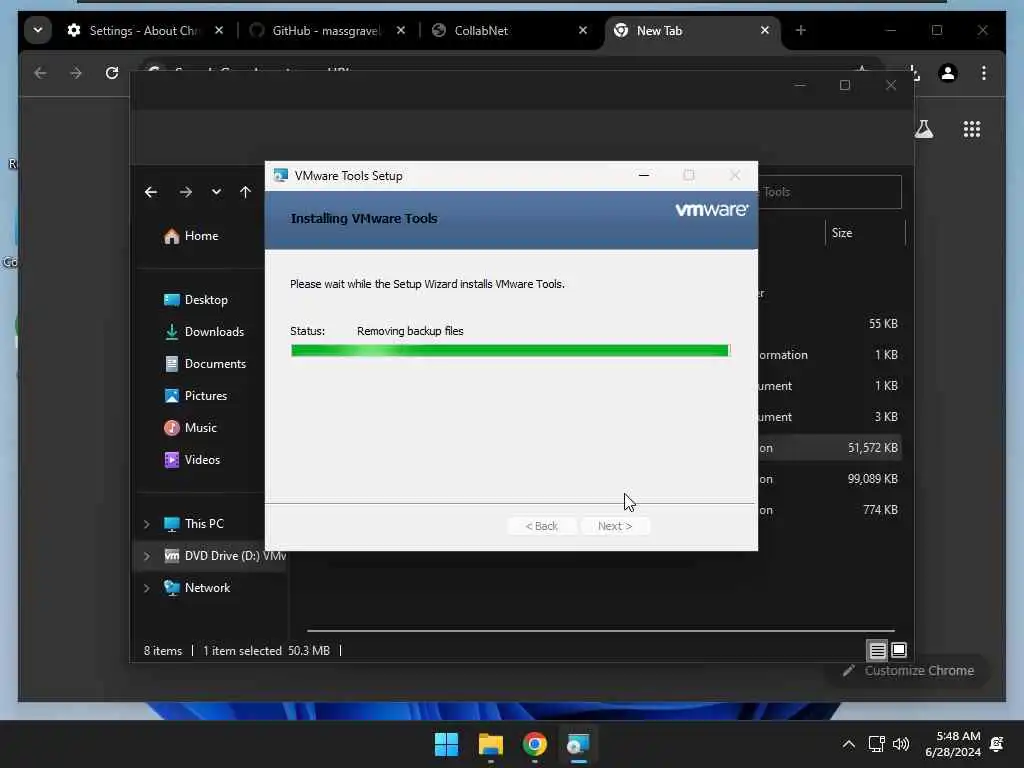Image resolution: width=1024 pixels, height=768 pixels.
Task: Go back in File Explorer
Action: point(151,192)
